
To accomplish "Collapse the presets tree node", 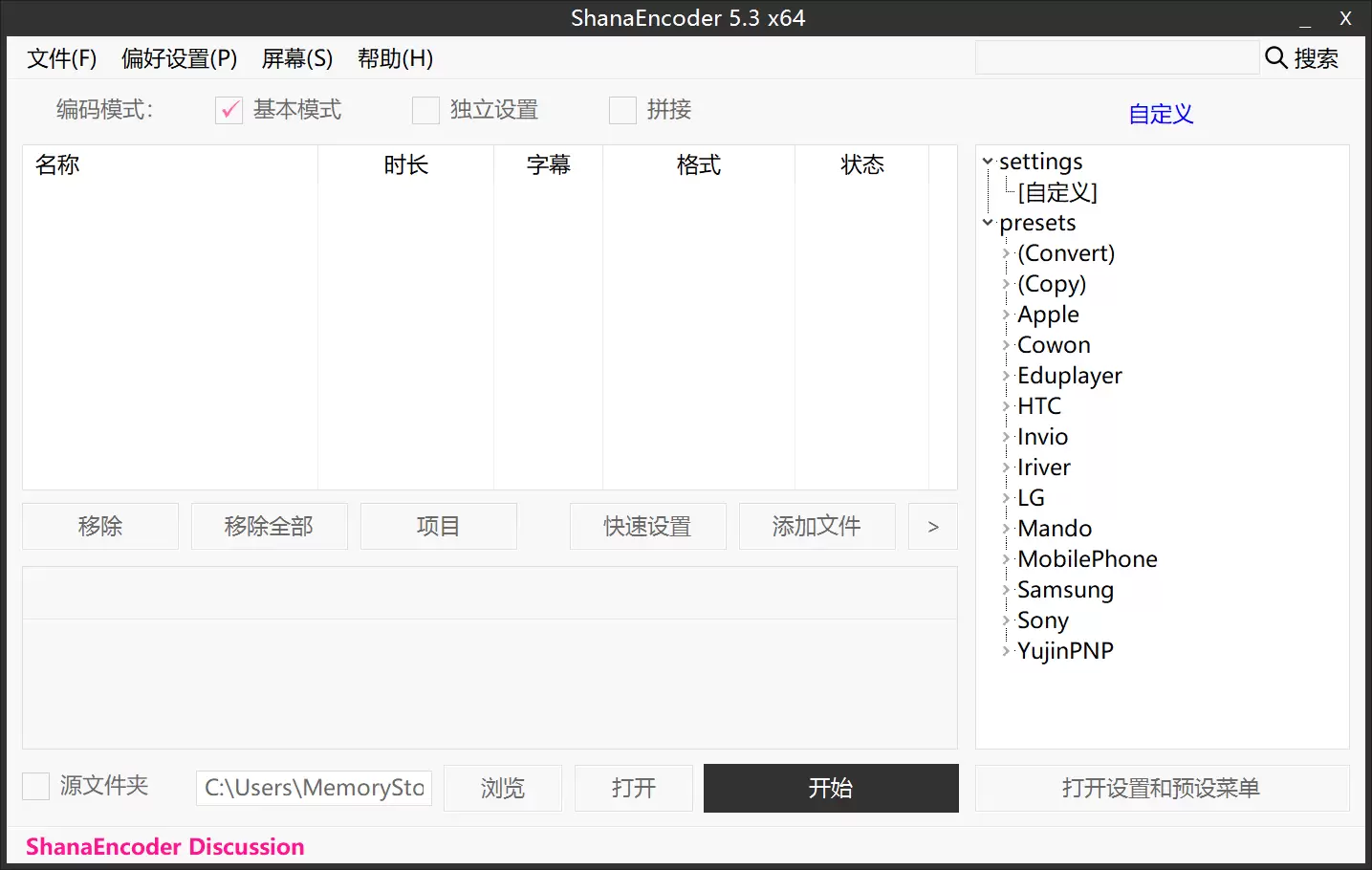I will (988, 223).
